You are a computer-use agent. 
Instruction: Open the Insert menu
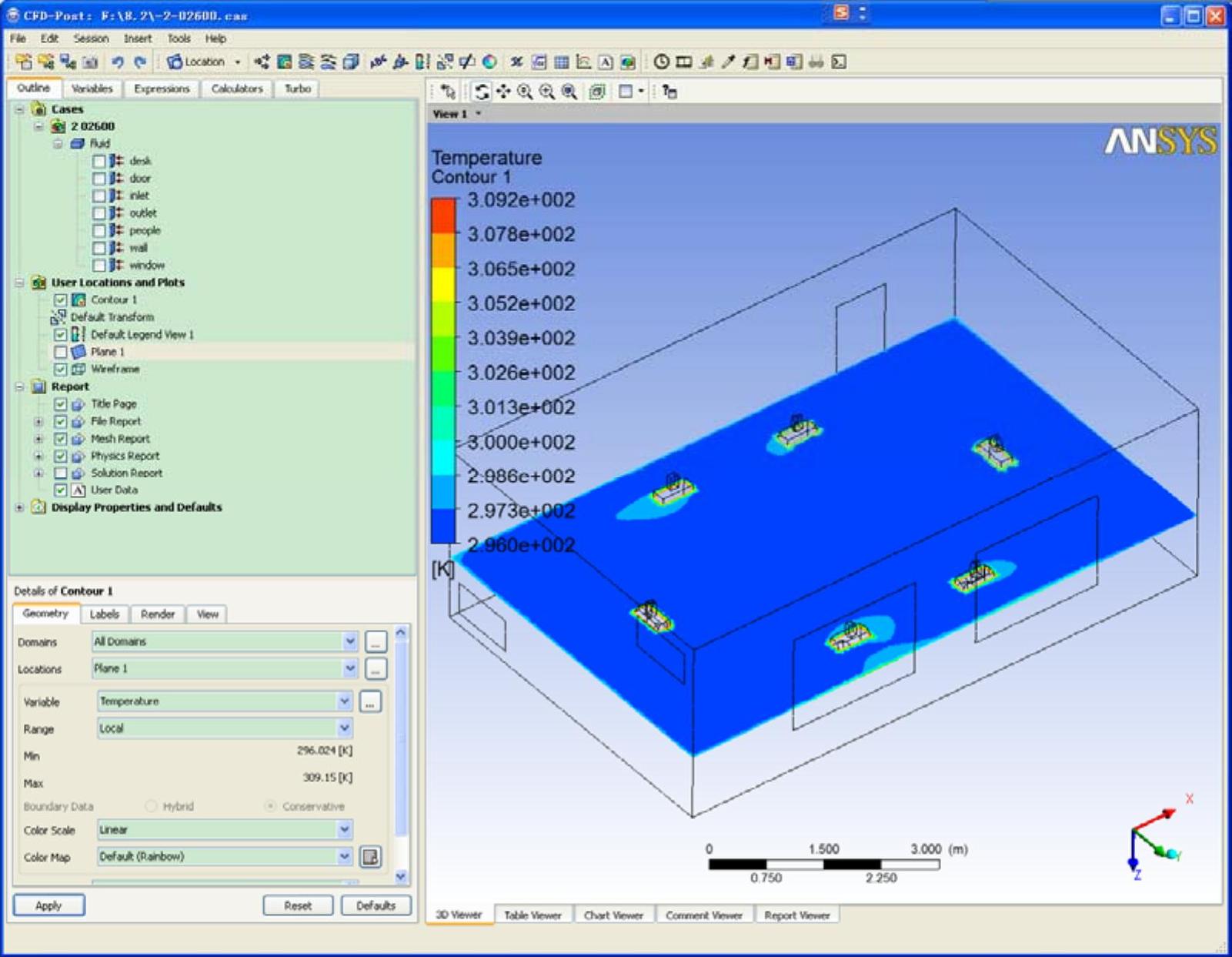[x=138, y=38]
